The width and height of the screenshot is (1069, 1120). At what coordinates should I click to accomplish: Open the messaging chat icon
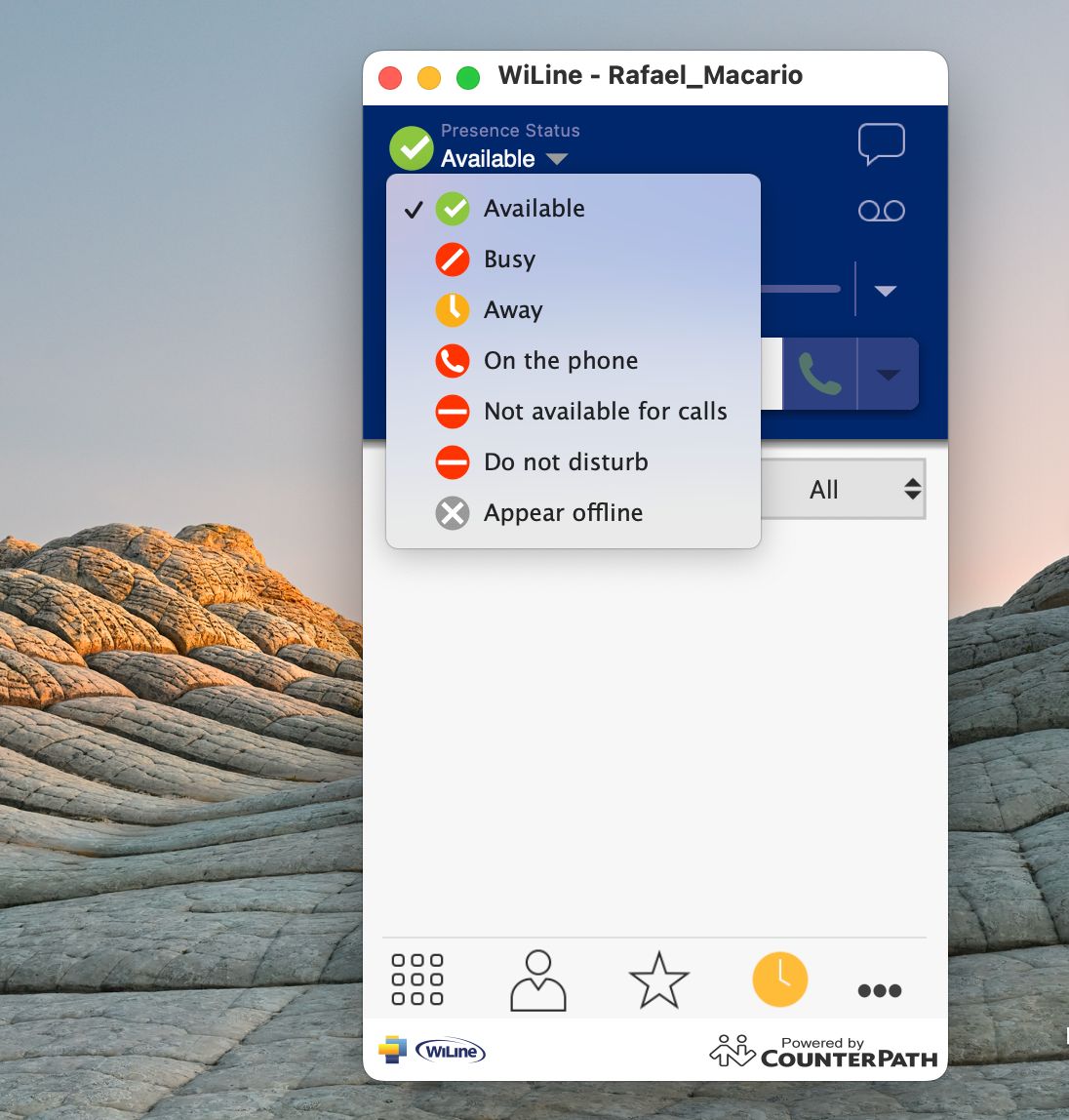click(881, 143)
